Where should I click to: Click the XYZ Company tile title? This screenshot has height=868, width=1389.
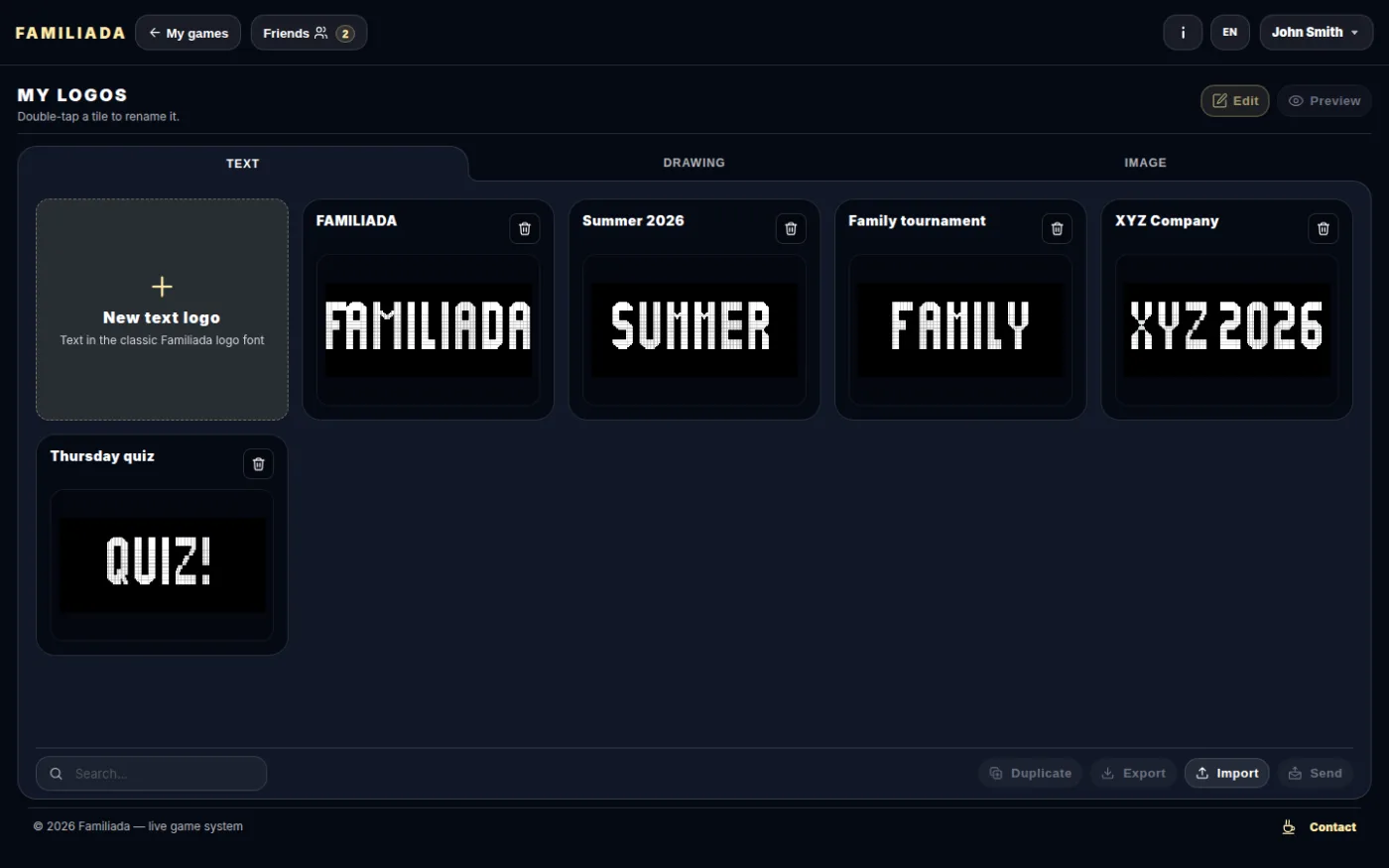[x=1167, y=220]
